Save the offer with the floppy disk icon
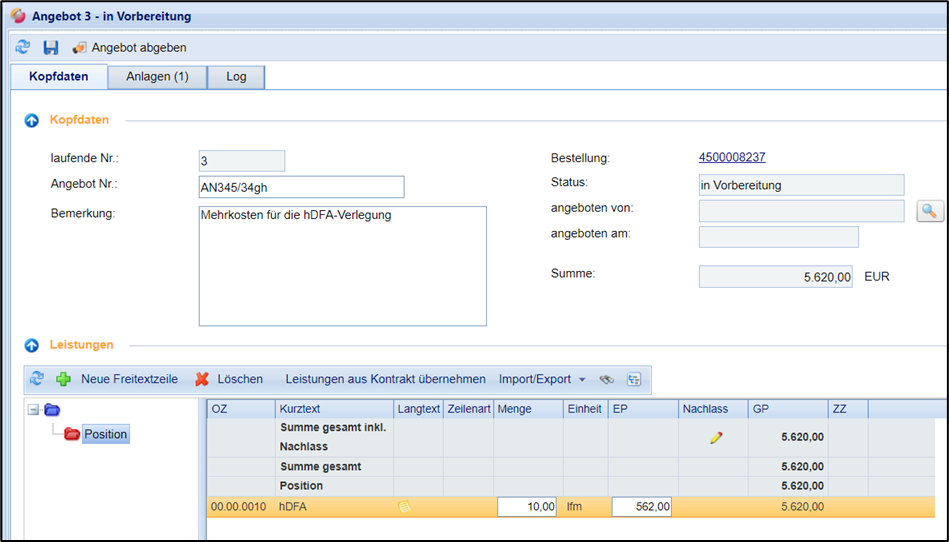The width and height of the screenshot is (949, 542). [x=50, y=47]
